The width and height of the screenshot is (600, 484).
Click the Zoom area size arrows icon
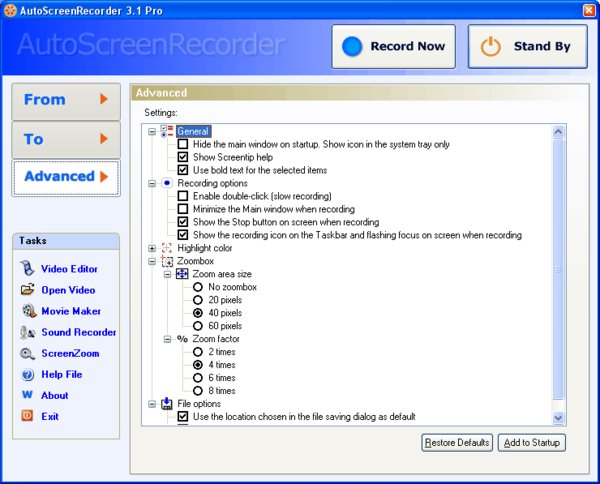[x=182, y=274]
